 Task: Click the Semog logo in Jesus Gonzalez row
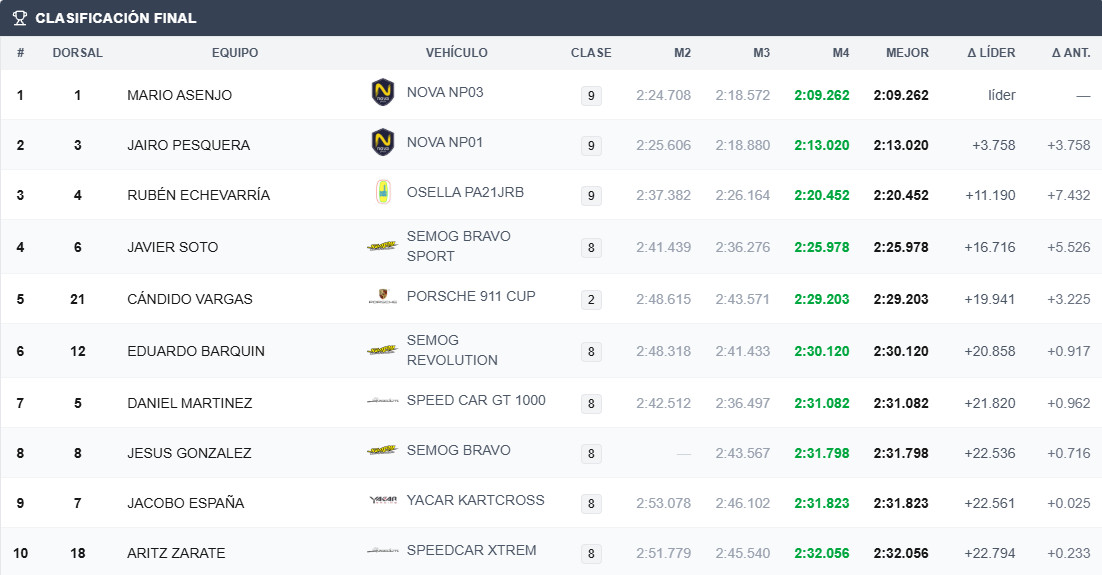[x=382, y=450]
